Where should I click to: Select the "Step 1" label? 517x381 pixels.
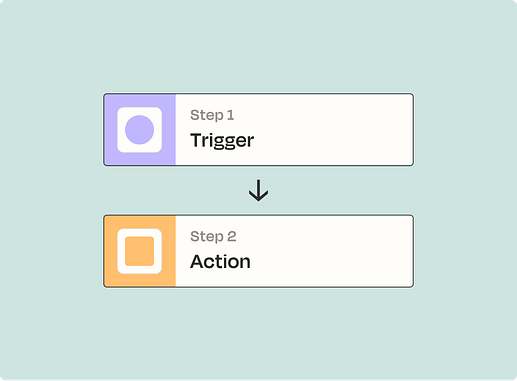212,115
